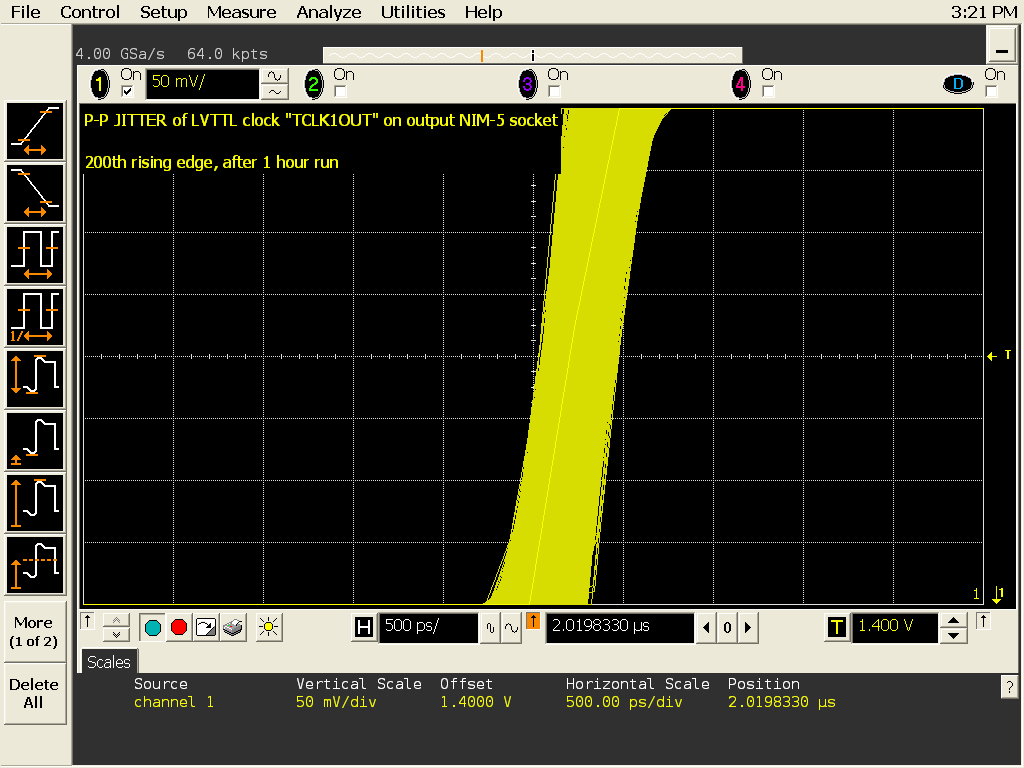Click the red Stop acquisition button
Viewport: 1024px width, 768px height.
click(x=179, y=628)
